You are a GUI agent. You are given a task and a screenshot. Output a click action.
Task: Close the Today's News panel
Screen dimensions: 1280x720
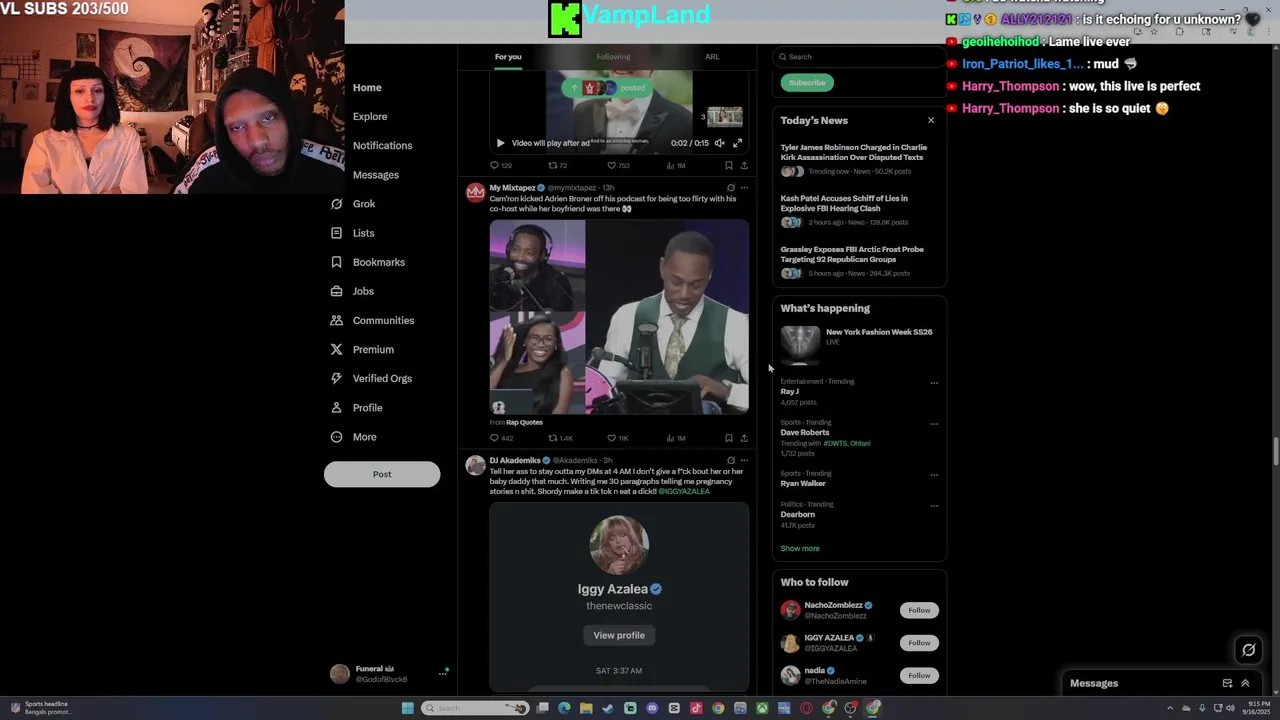click(931, 120)
